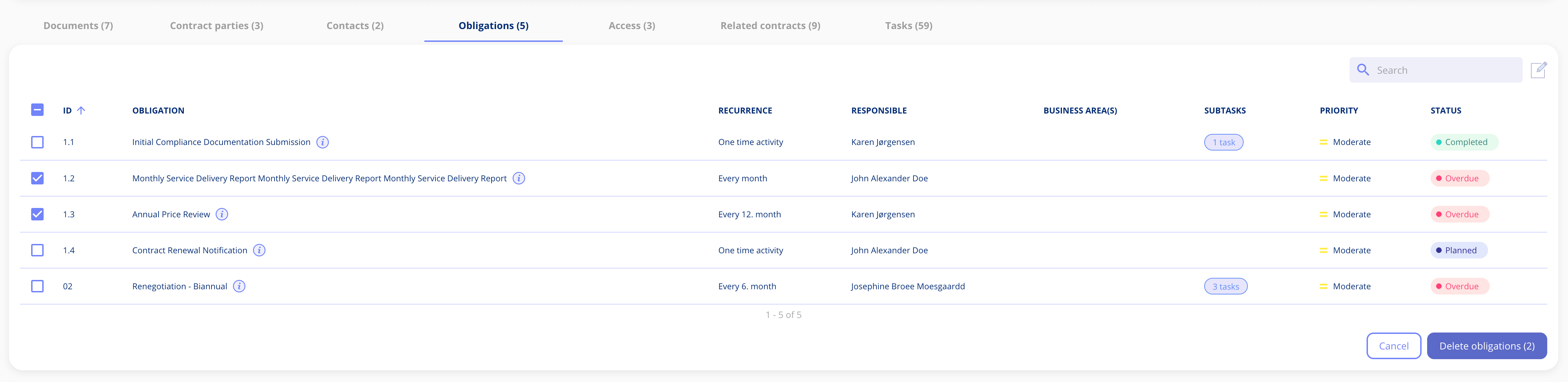Open info icon for Monthly Service Delivery Report

pyautogui.click(x=519, y=178)
